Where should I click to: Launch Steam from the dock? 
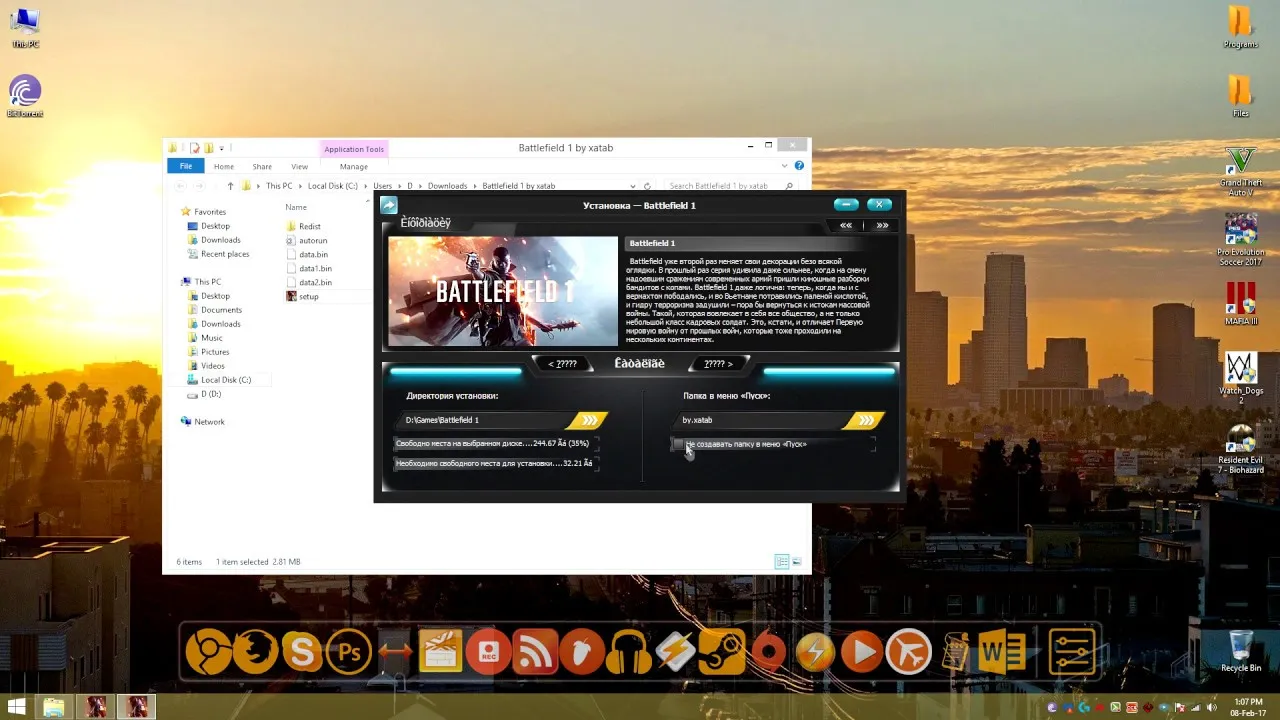(722, 653)
